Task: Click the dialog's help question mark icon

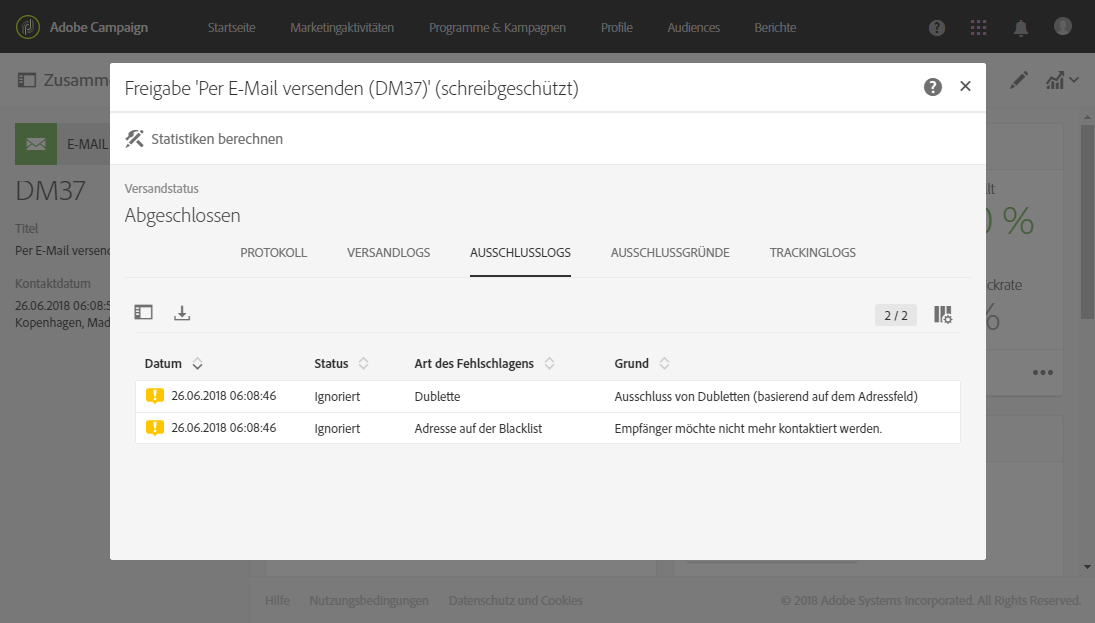Action: tap(933, 87)
